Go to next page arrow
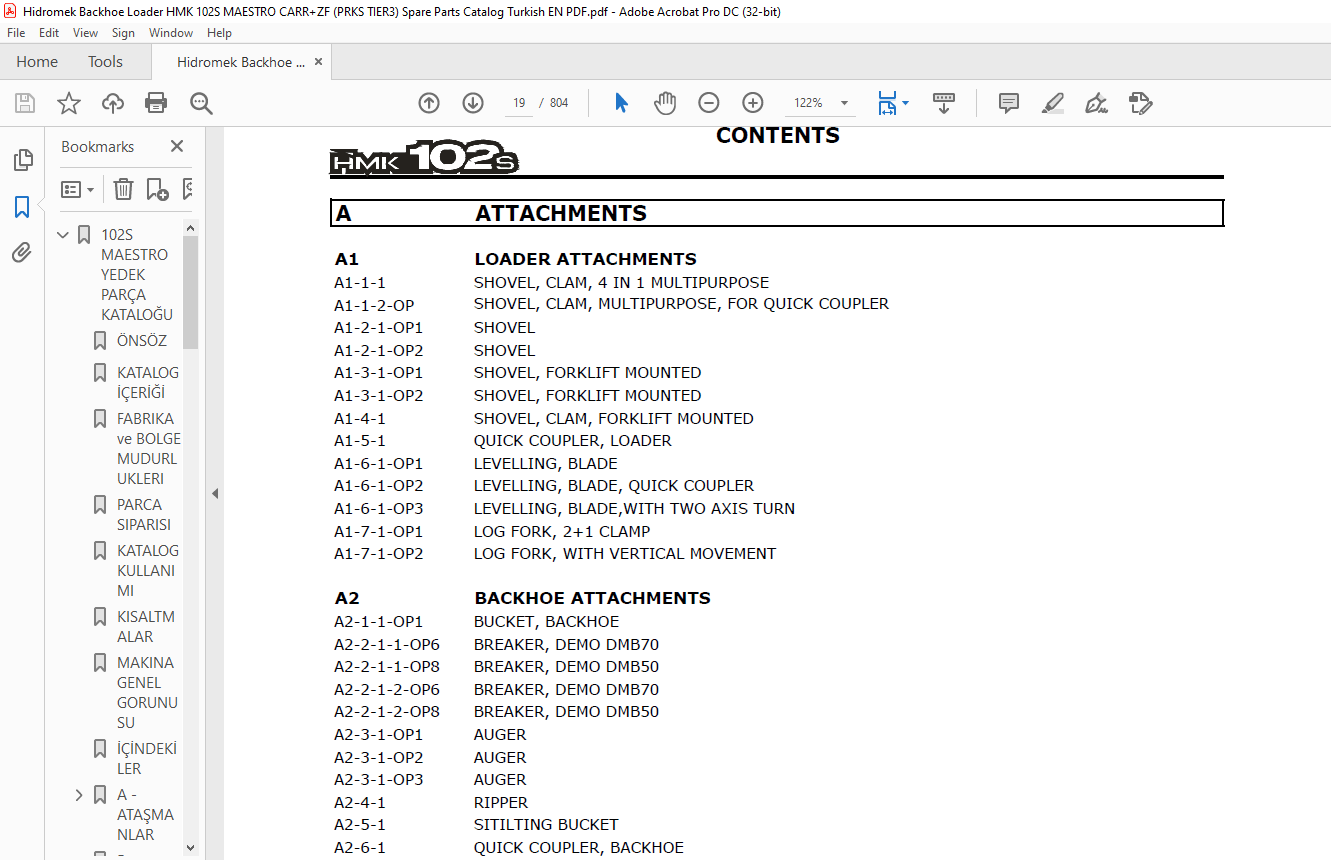 (x=473, y=103)
